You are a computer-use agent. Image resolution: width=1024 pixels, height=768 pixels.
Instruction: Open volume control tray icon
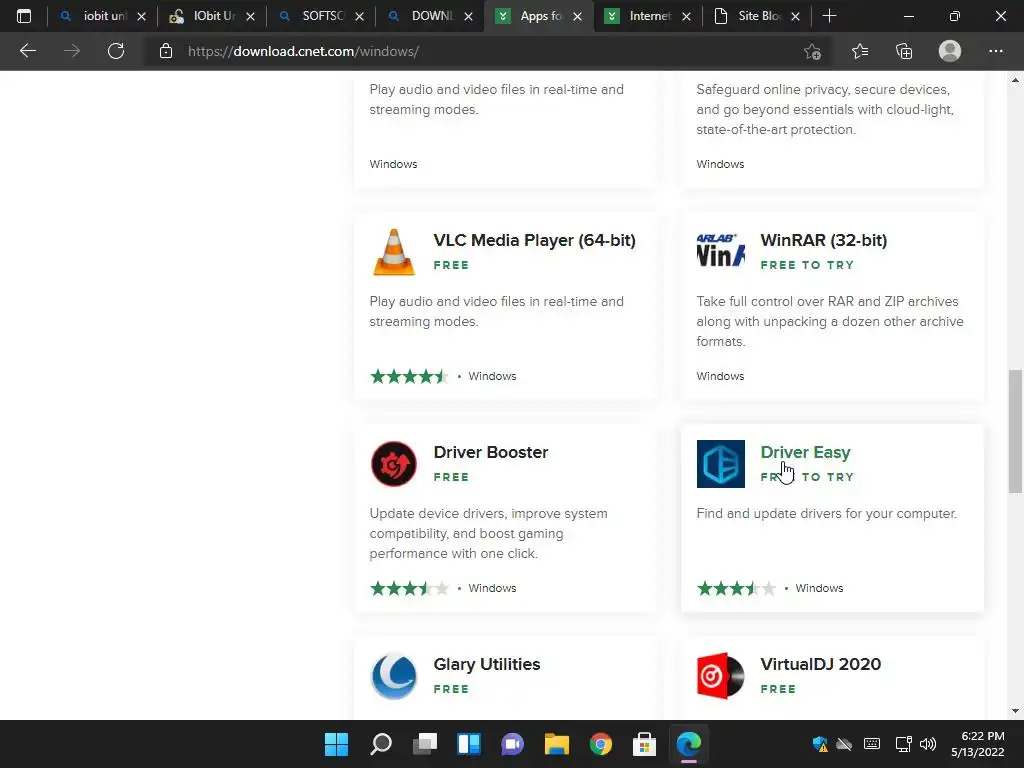pos(927,744)
